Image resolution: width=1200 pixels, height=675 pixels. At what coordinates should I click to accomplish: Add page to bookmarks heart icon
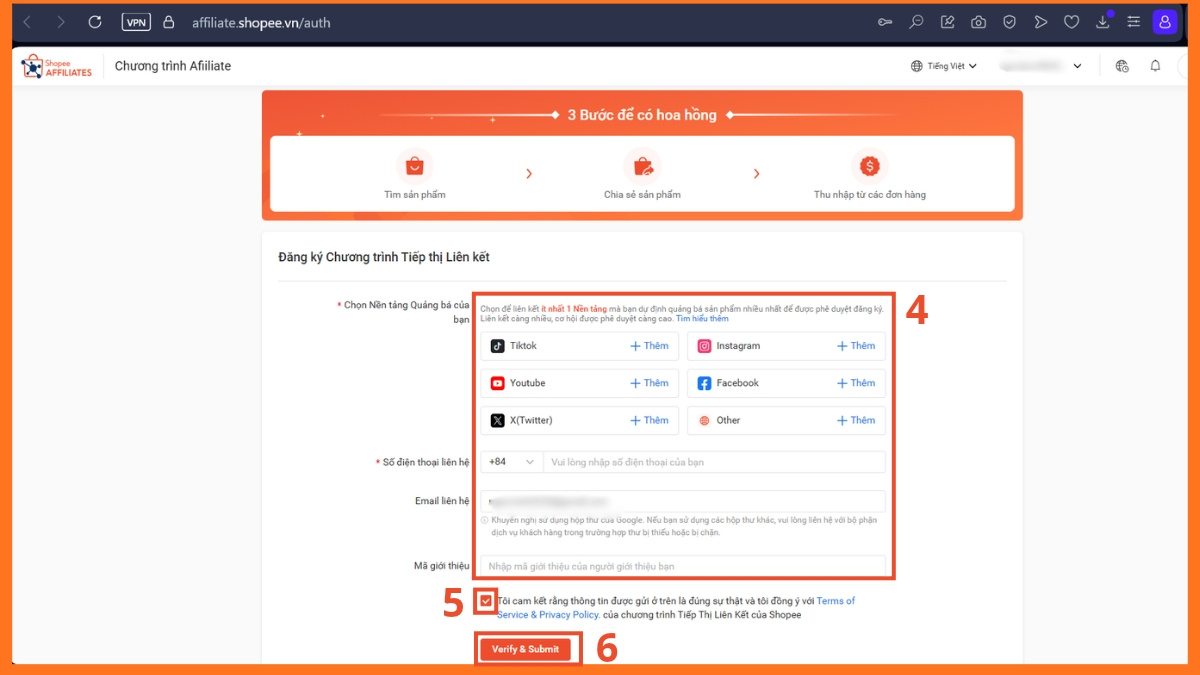click(x=1071, y=22)
